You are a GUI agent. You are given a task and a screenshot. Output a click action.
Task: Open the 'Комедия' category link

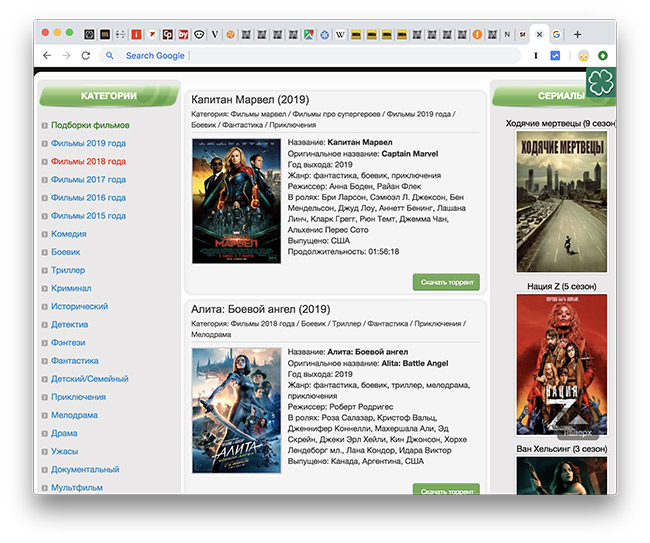point(69,234)
